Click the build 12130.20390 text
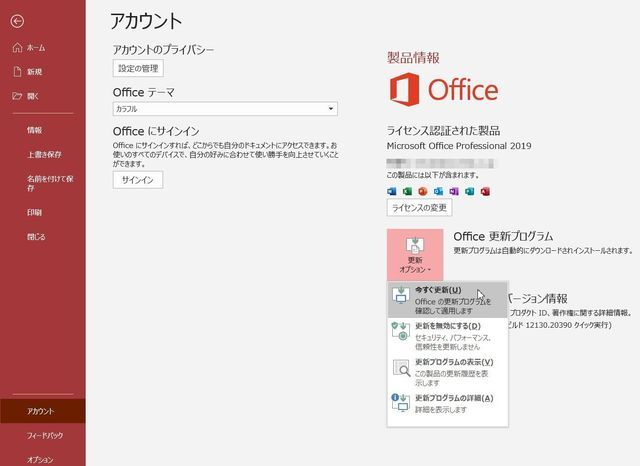Viewport: 640px width, 466px height. 560,325
